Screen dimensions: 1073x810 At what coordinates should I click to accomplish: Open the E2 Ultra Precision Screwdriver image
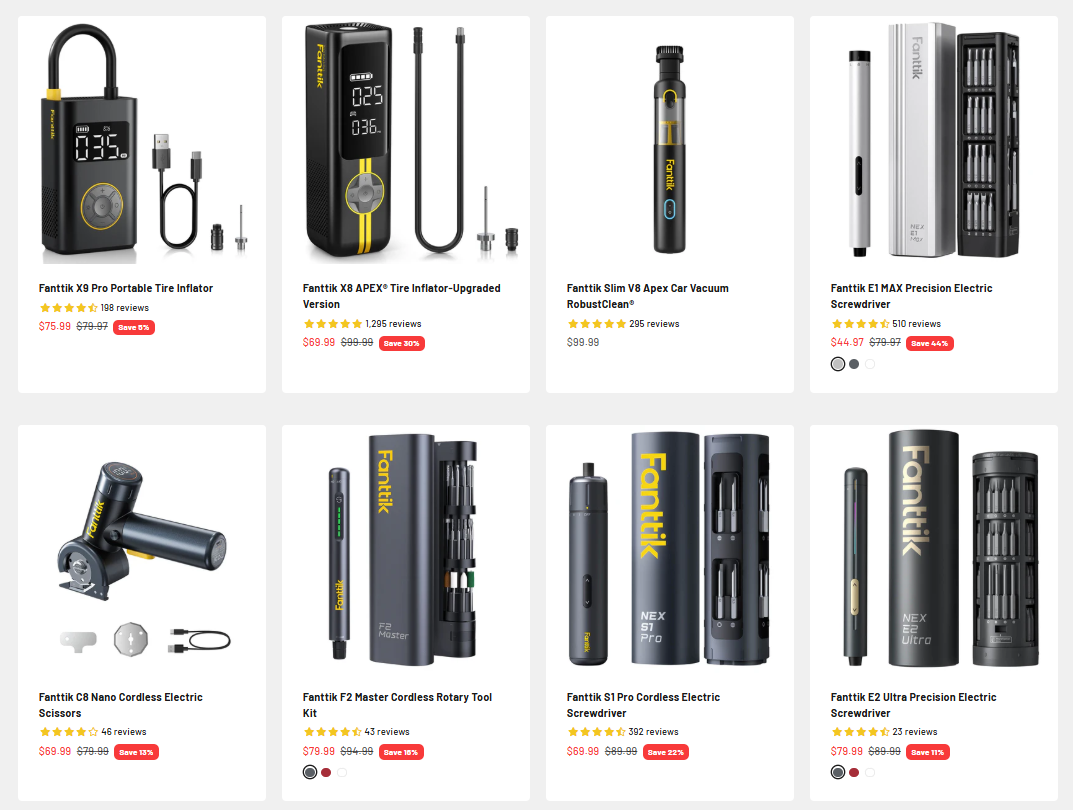[x=933, y=550]
